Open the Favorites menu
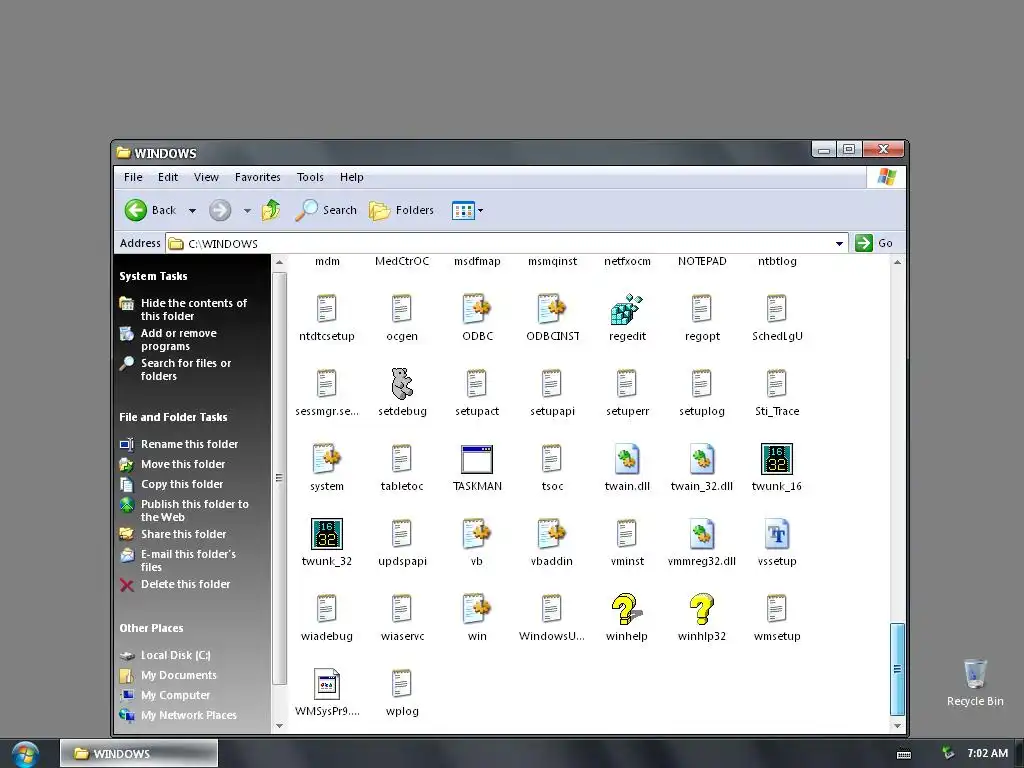Screen dimensions: 1024x768 pos(257,177)
